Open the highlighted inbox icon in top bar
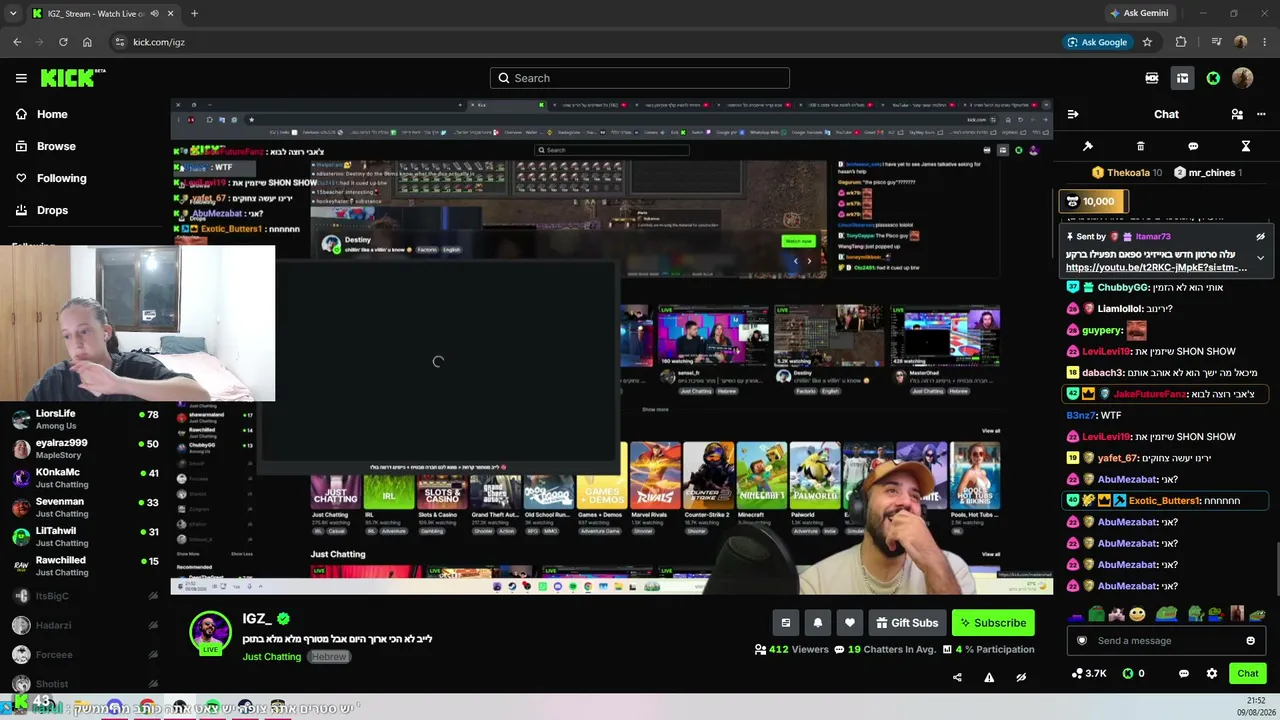The image size is (1280, 720). (1182, 78)
